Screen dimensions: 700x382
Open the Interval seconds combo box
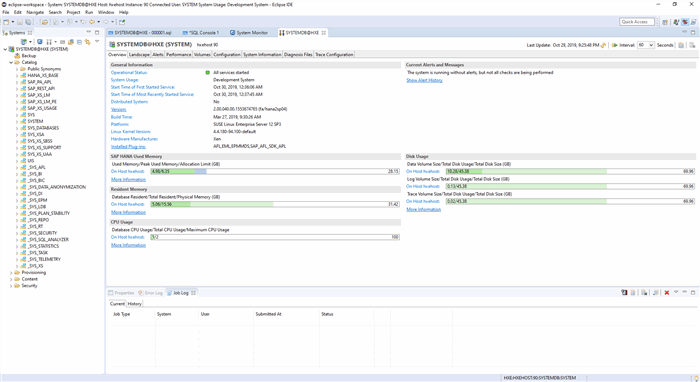(646, 45)
